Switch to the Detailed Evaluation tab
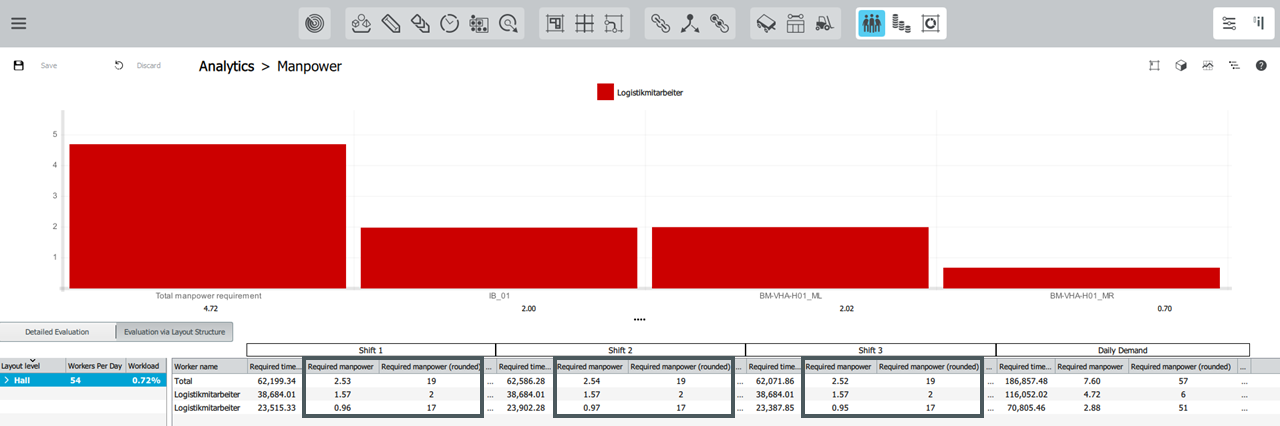Screen dimensions: 1280x426 [x=57, y=331]
